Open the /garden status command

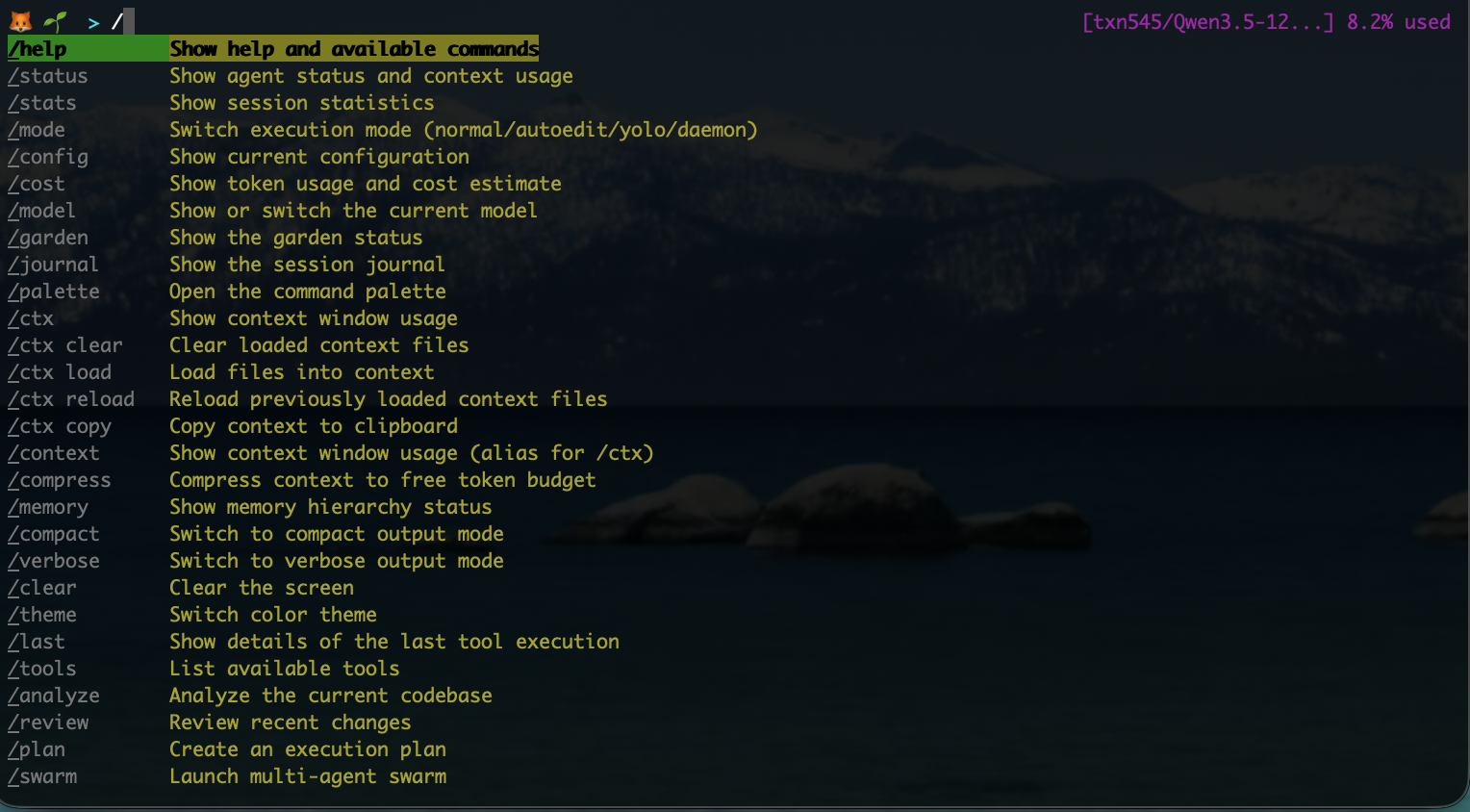pos(47,238)
